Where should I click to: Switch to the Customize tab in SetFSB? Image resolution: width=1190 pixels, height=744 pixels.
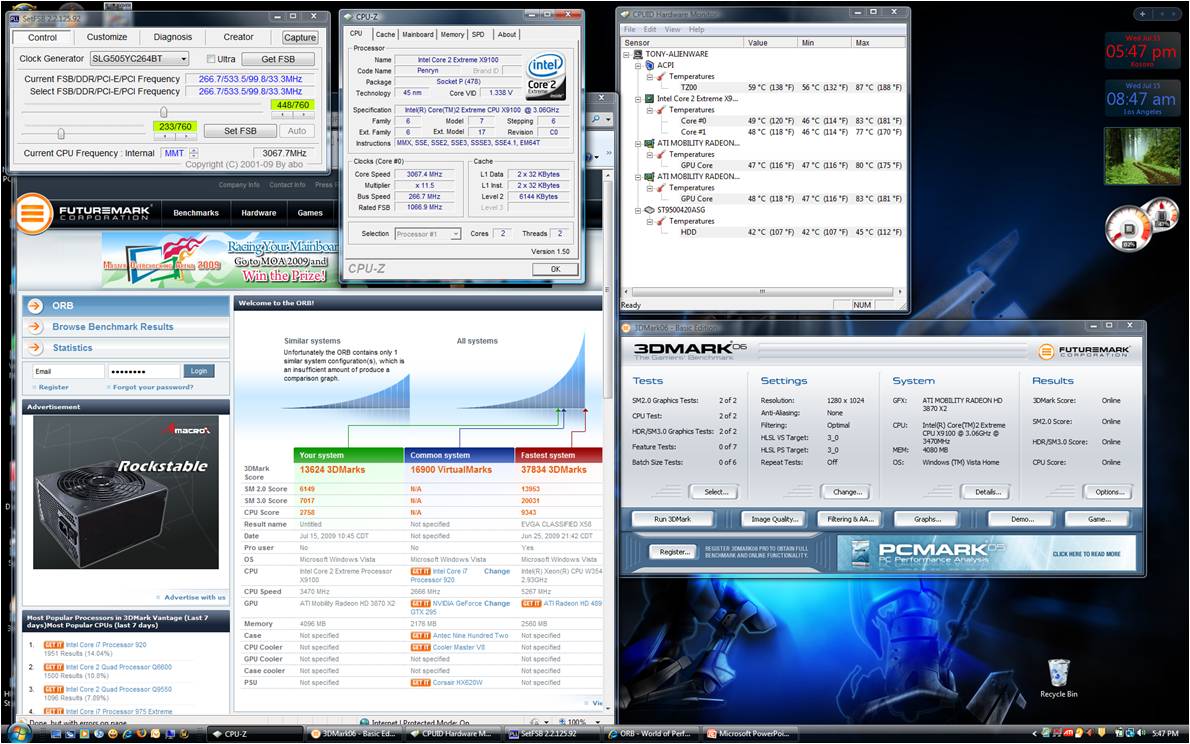coord(107,36)
